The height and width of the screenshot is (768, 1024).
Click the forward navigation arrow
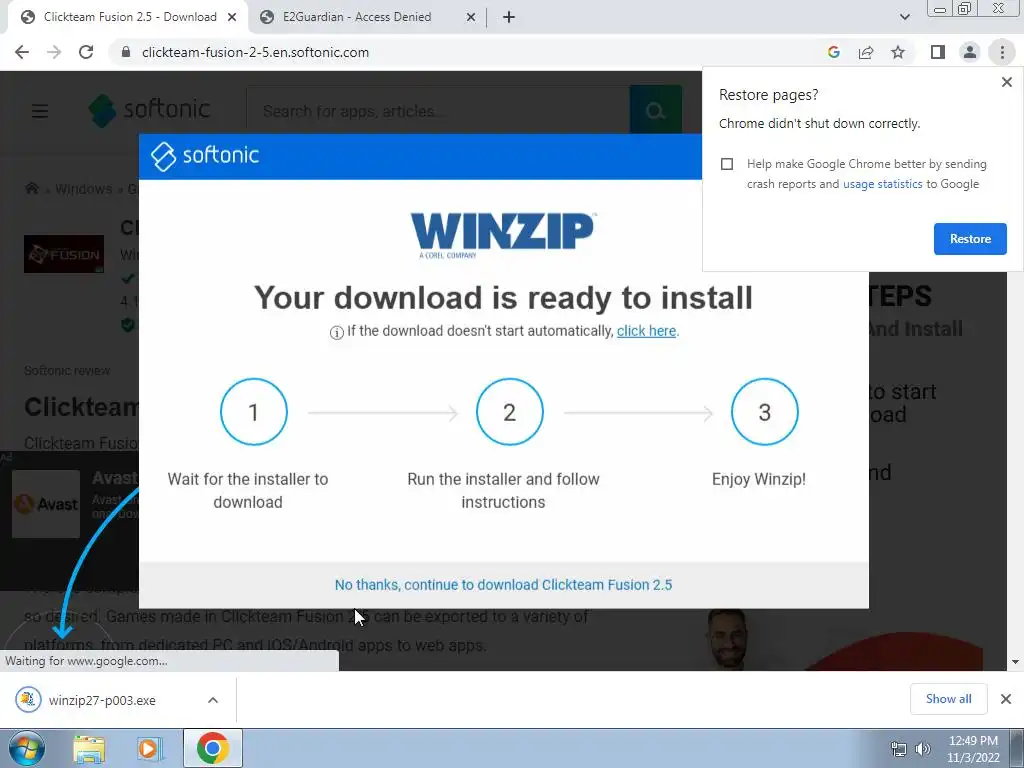[x=54, y=52]
